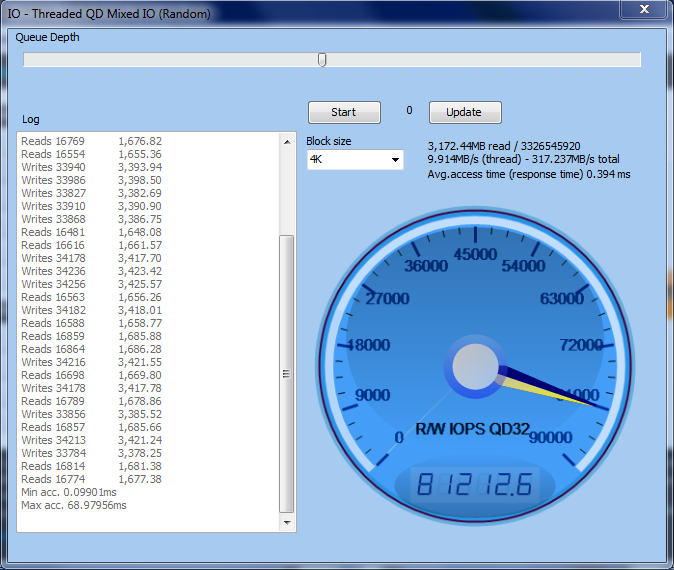Select the 'Reads 16769' log entry
Viewport: 674px width, 570px height.
pyautogui.click(x=90, y=141)
